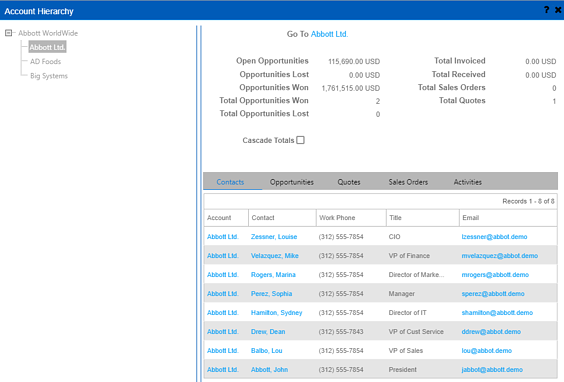564x382 pixels.
Task: Open contact Zessner, Louise
Action: tap(274, 237)
